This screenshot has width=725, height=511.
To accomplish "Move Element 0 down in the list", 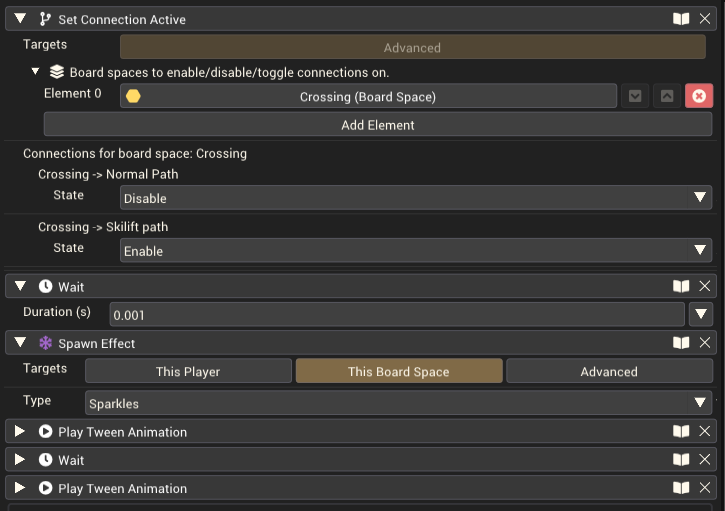I will [635, 96].
